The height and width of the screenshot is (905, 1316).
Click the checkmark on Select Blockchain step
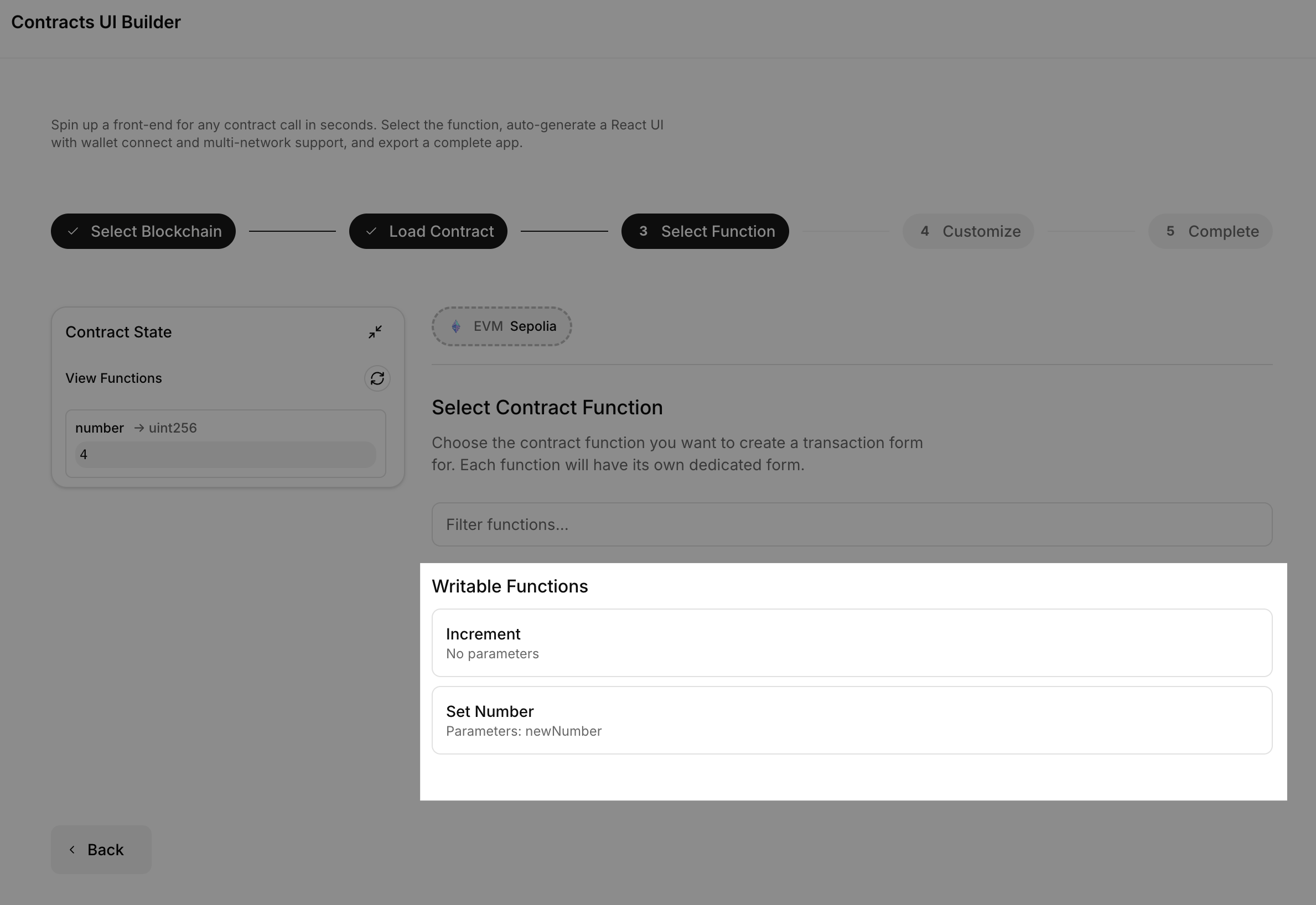[x=73, y=231]
